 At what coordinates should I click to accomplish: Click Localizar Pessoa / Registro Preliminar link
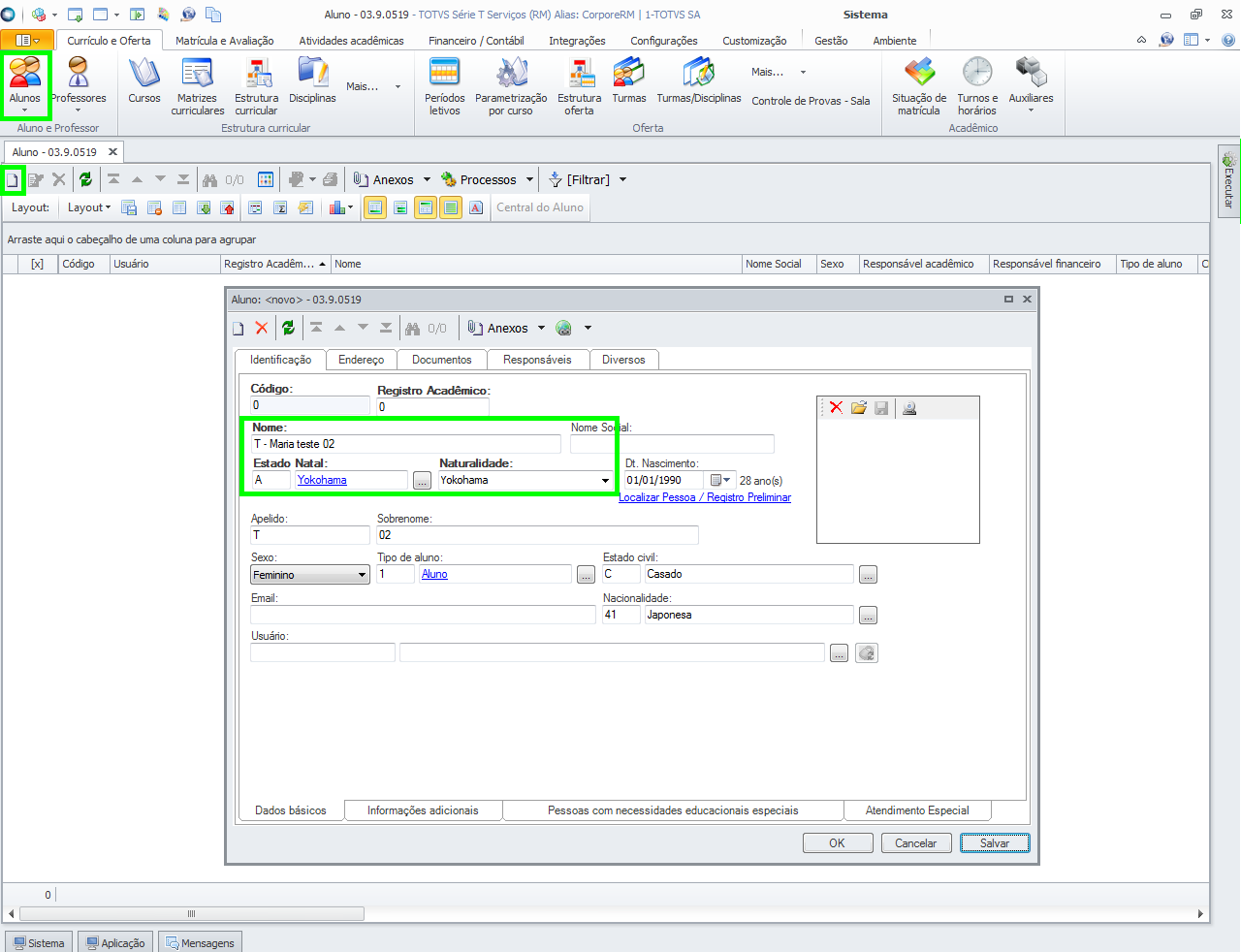coord(705,497)
